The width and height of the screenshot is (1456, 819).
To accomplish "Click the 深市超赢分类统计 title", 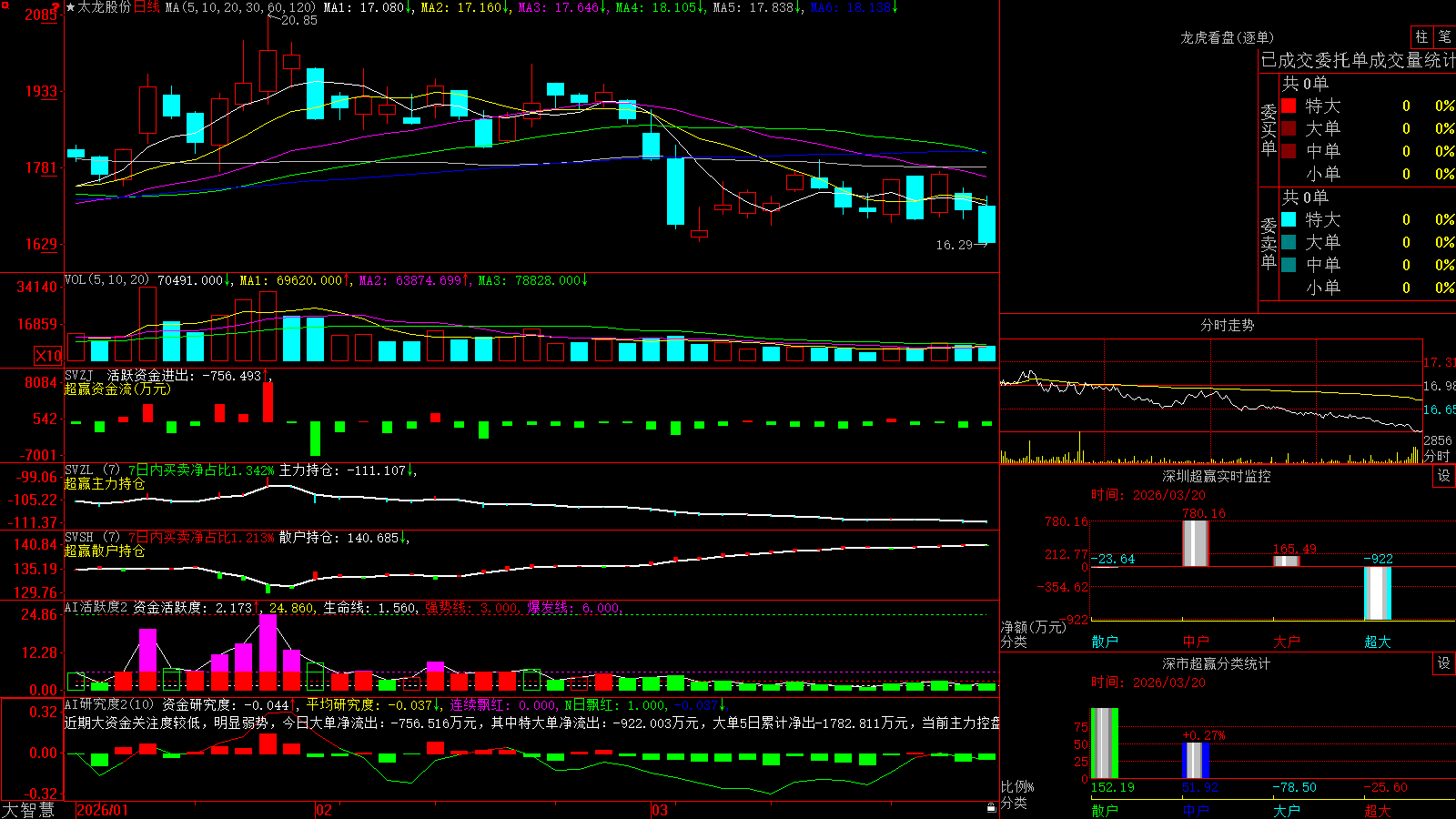I will tap(1216, 663).
